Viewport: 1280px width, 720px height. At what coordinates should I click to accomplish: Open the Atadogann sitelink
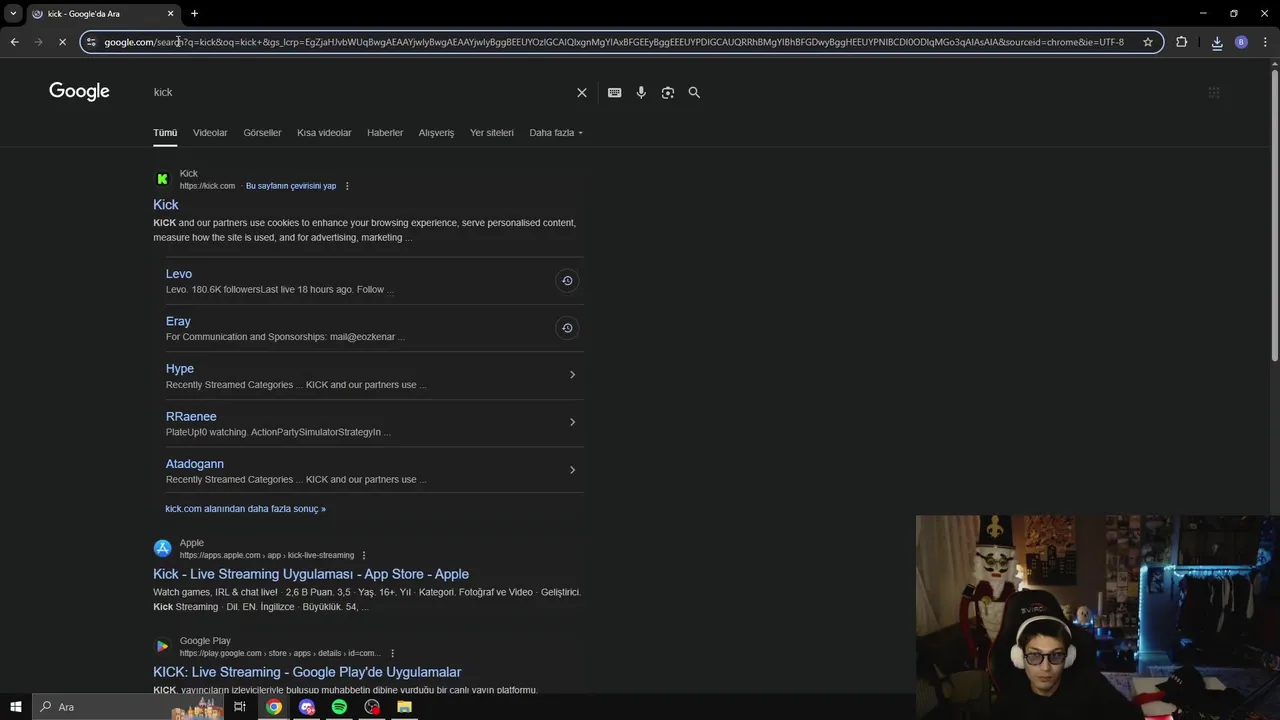pyautogui.click(x=195, y=464)
